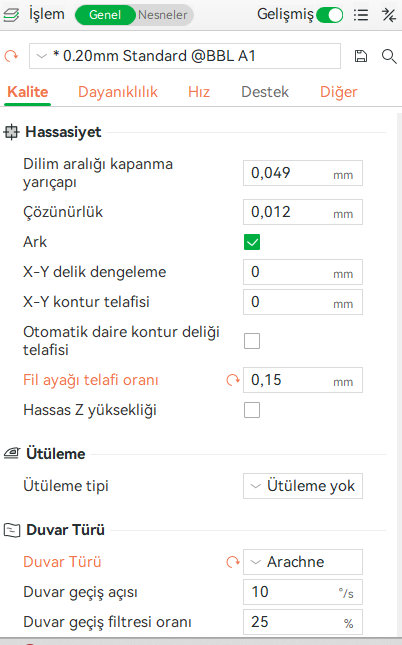
Task: Switch to the Dayanıklılık tab
Action: coord(118,92)
